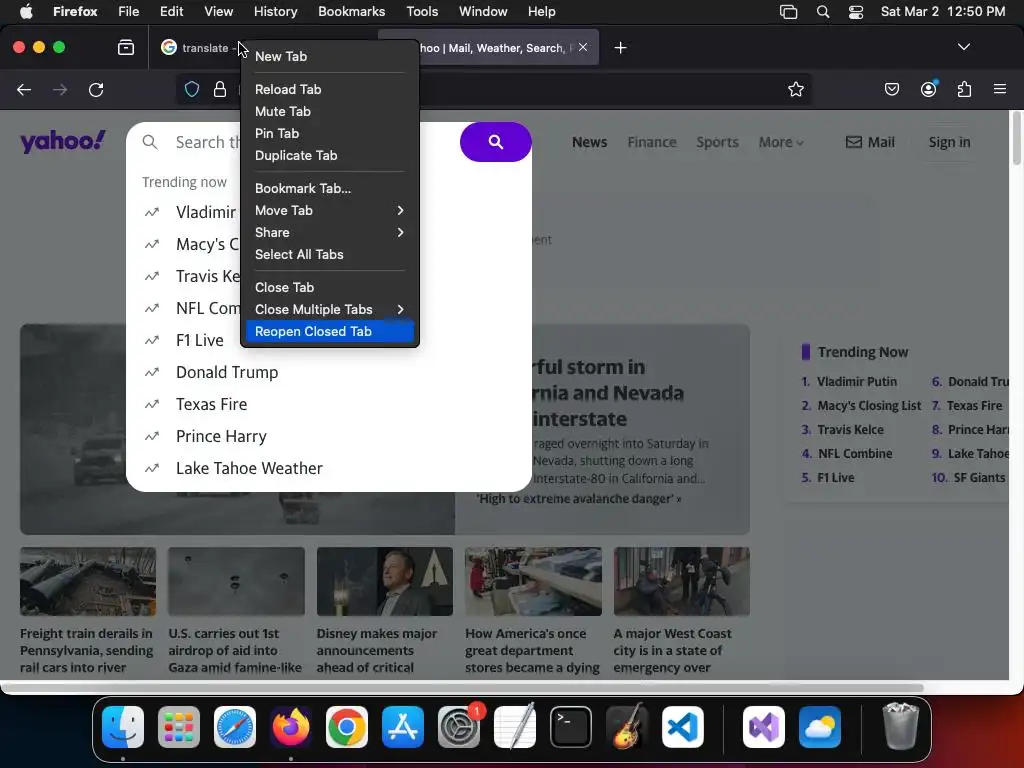Reload the page with the refresh icon
1024x768 pixels.
[96, 89]
